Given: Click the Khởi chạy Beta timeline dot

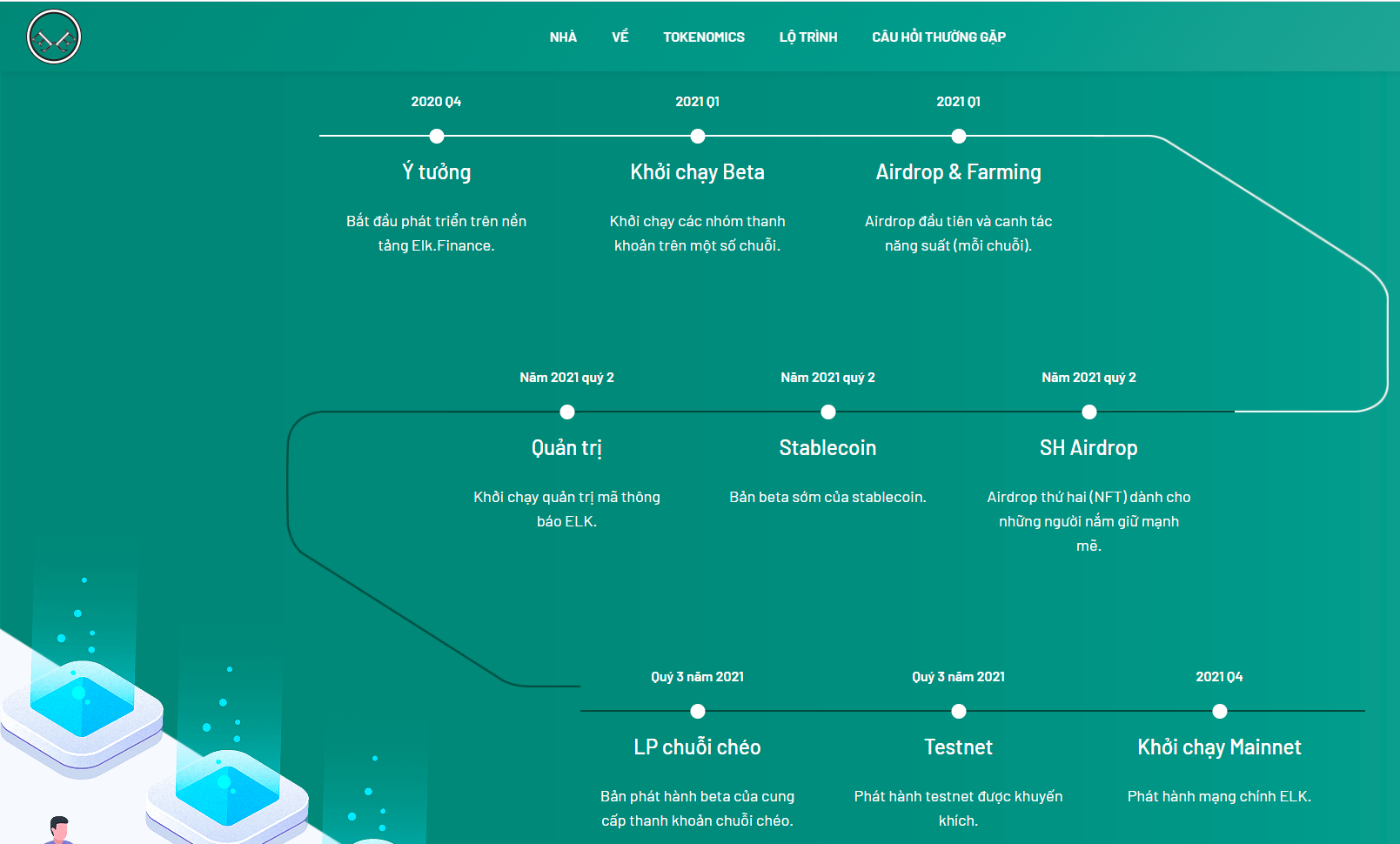Looking at the screenshot, I should coord(698,137).
